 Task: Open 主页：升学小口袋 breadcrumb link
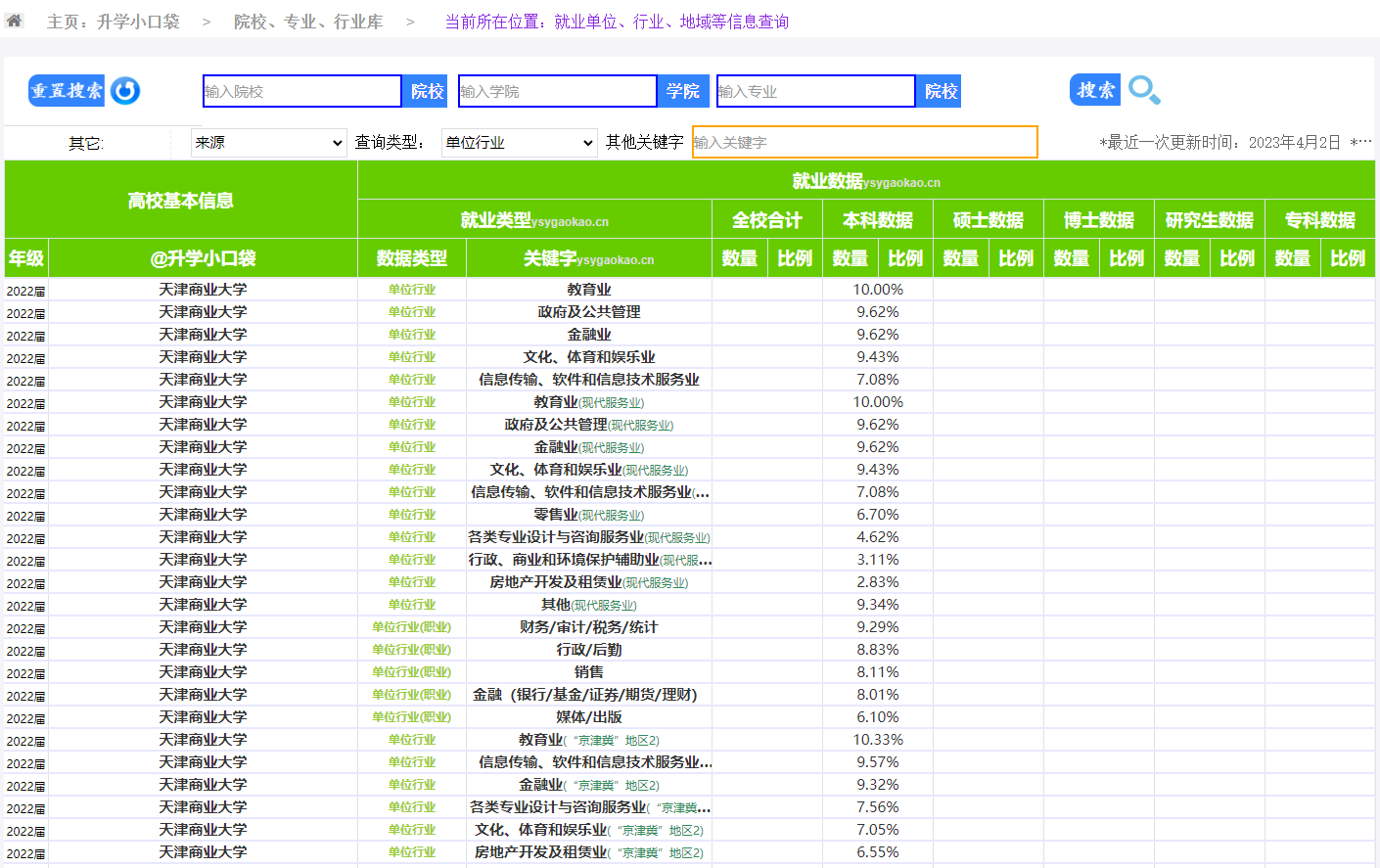pos(113,22)
